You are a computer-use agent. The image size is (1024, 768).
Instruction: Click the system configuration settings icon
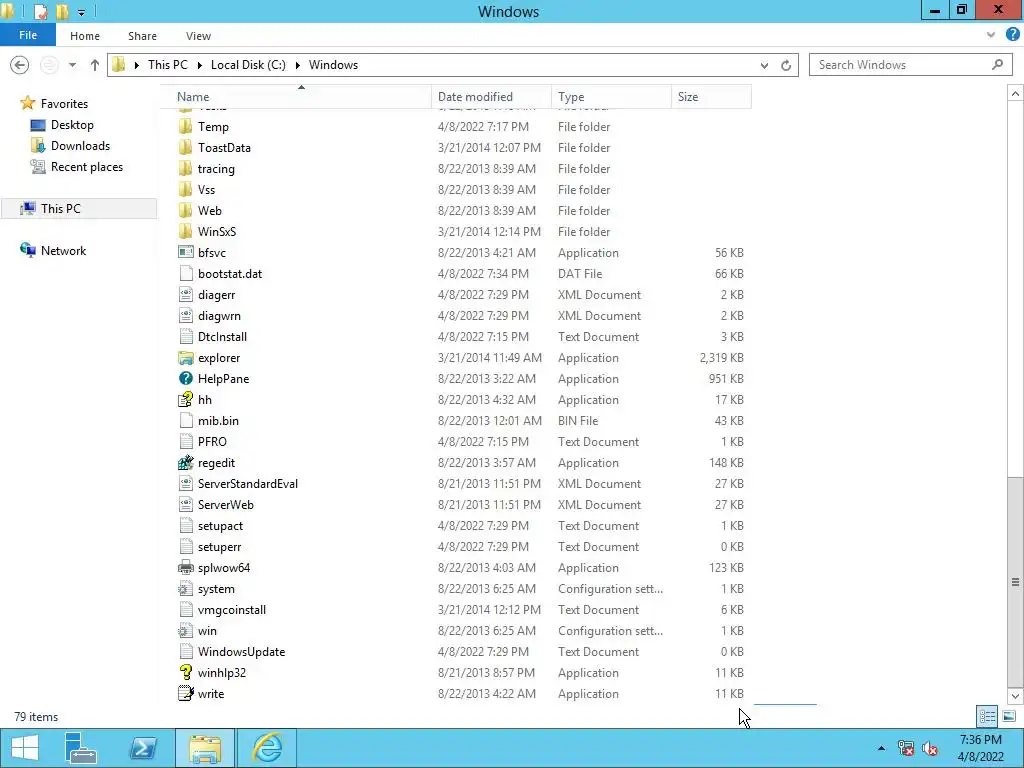click(x=185, y=589)
